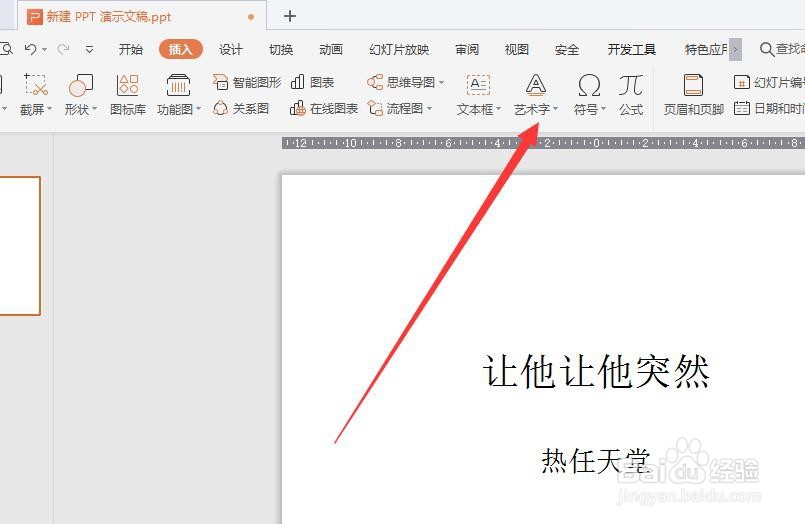
Task: Expand the 功能图 dropdown
Action: 198,109
